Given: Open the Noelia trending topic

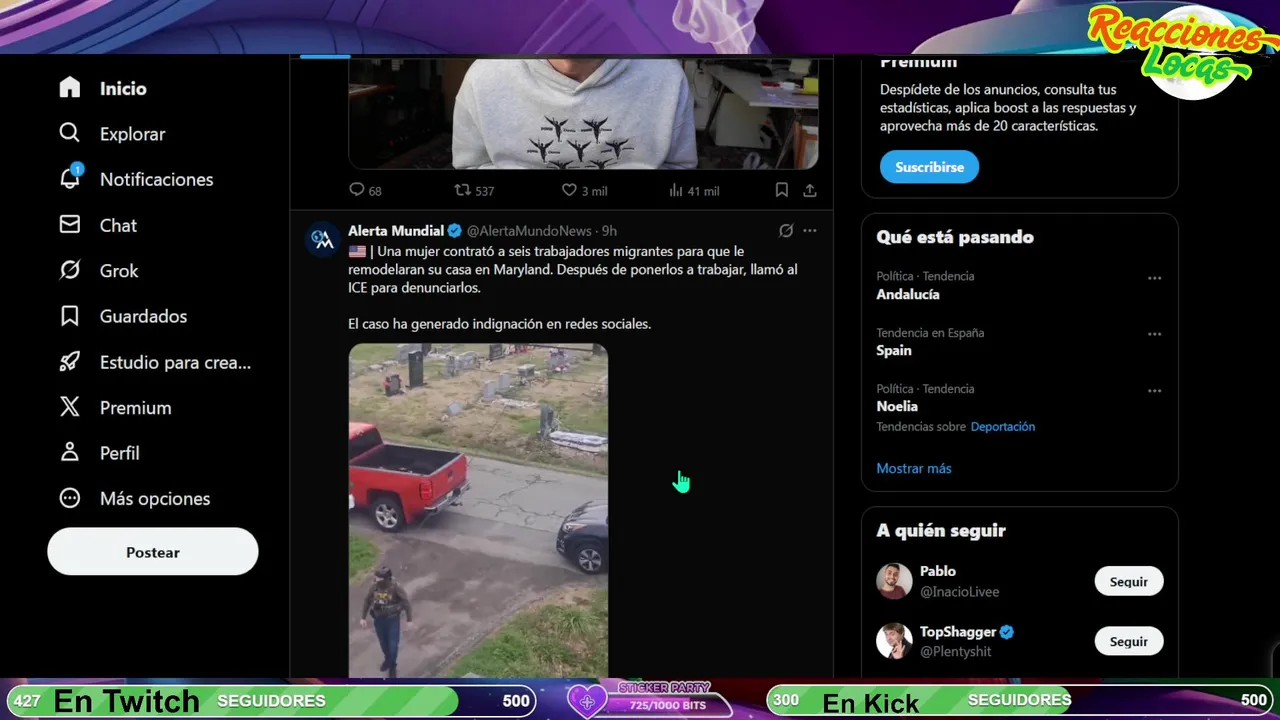Looking at the screenshot, I should tap(897, 406).
